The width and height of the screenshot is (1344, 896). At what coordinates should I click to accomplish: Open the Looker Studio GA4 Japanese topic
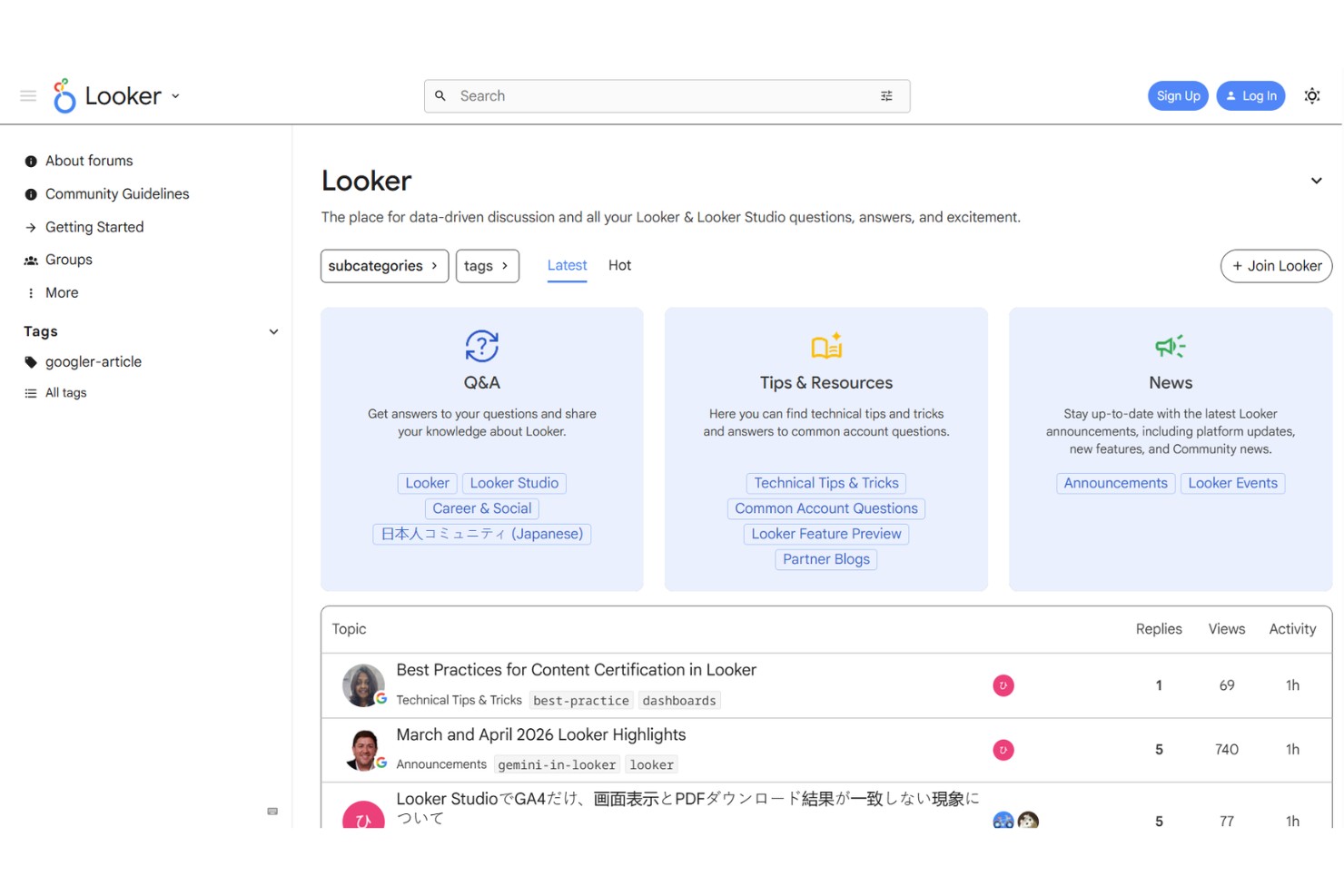click(x=687, y=808)
